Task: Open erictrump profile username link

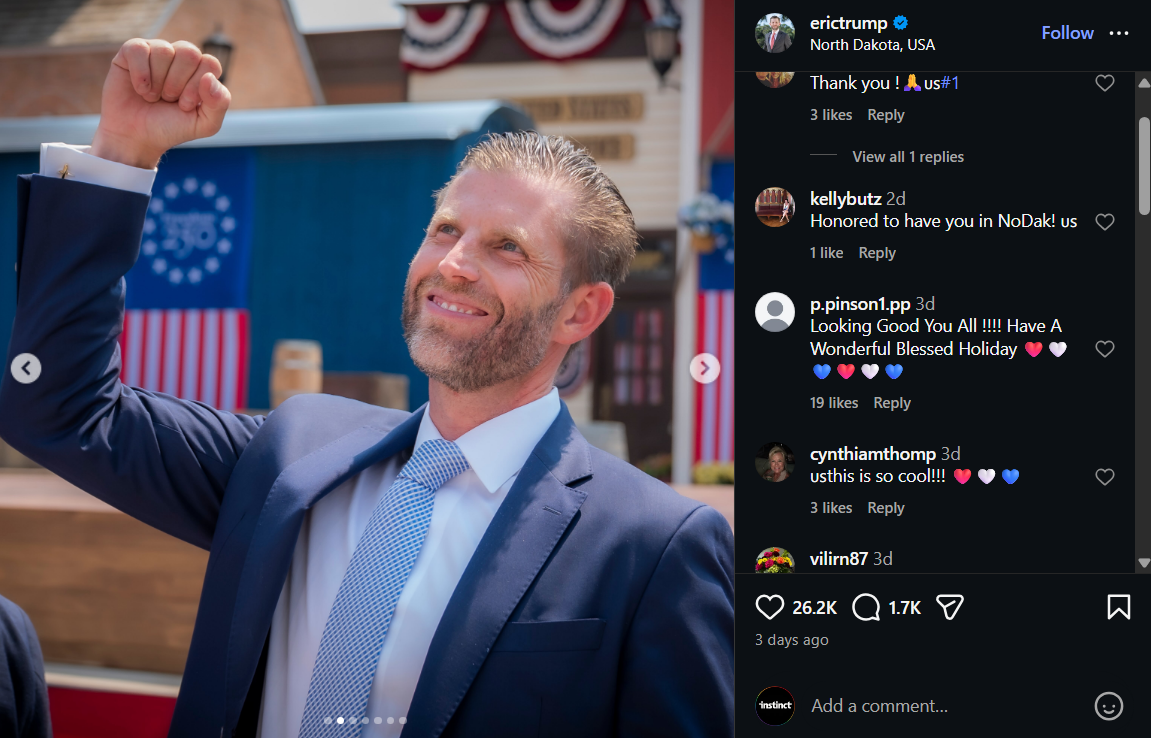Action: point(849,23)
